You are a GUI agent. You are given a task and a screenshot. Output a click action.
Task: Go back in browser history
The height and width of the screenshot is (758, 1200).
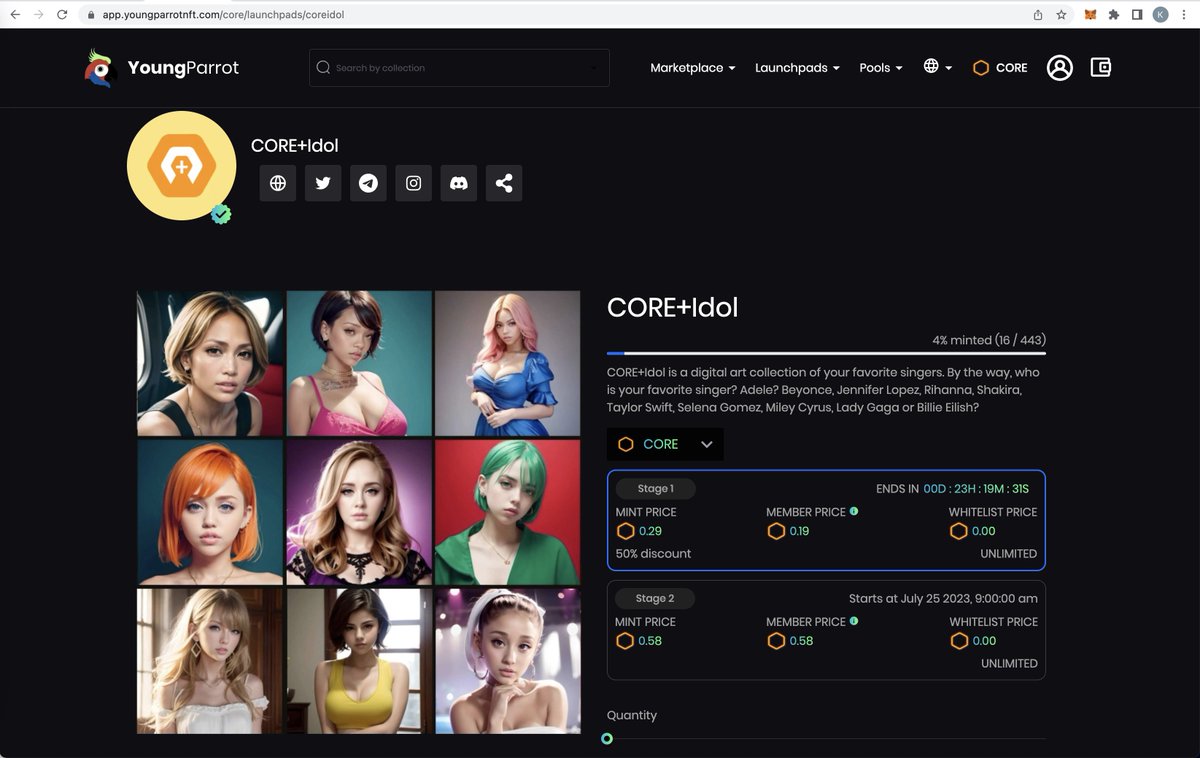click(x=15, y=15)
